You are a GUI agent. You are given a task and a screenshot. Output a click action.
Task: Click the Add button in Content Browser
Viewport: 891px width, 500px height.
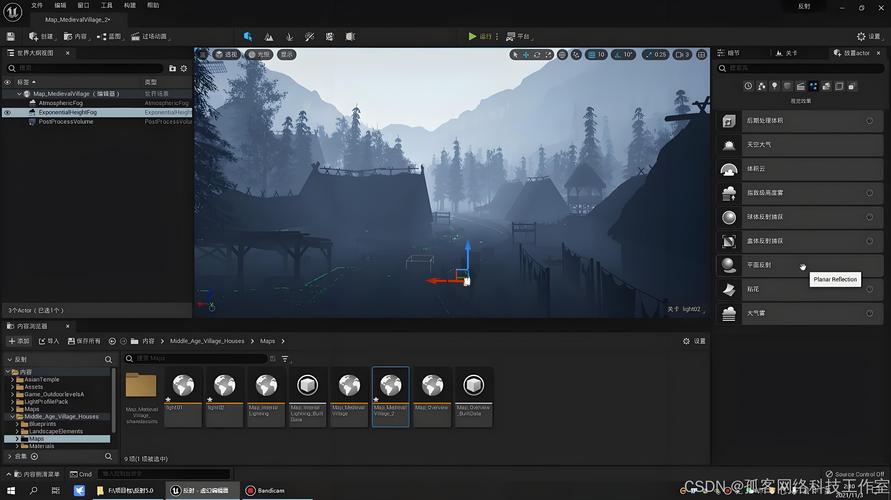tap(19, 341)
